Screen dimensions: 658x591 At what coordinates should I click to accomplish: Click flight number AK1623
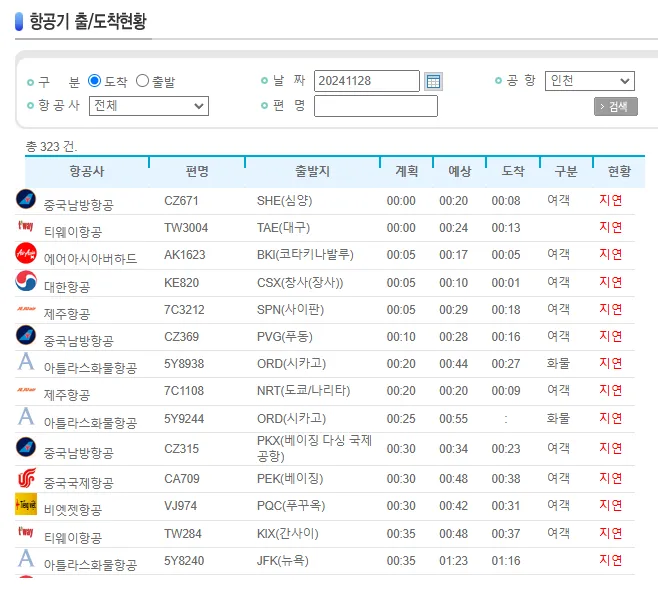185,255
